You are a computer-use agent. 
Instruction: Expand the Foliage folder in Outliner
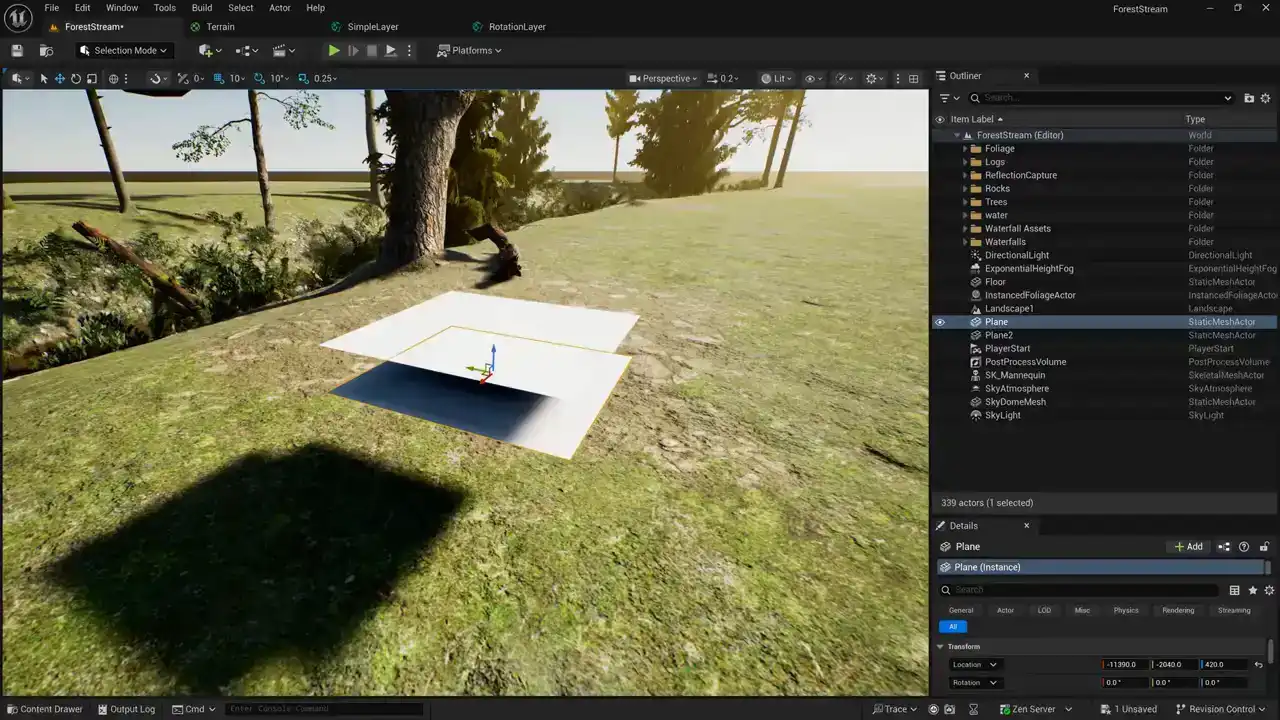[x=965, y=149]
